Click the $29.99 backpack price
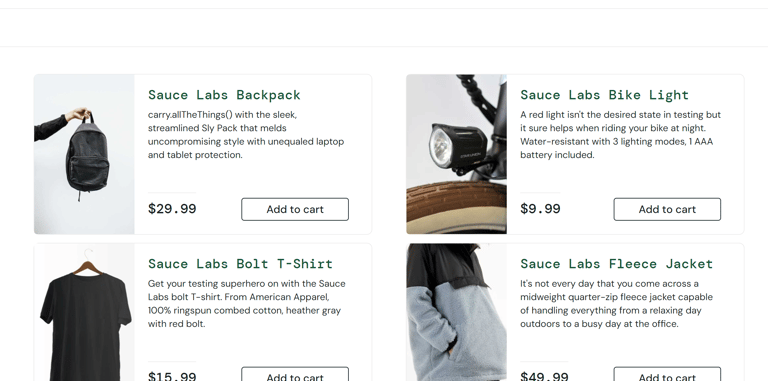This screenshot has height=381, width=768. tap(172, 209)
